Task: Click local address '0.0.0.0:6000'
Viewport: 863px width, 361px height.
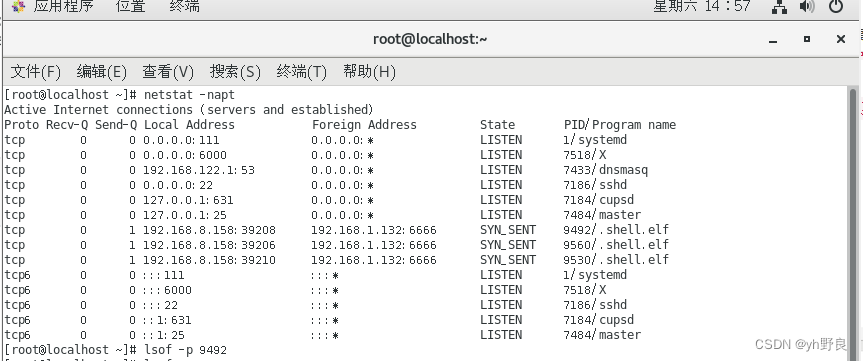Action: (185, 155)
